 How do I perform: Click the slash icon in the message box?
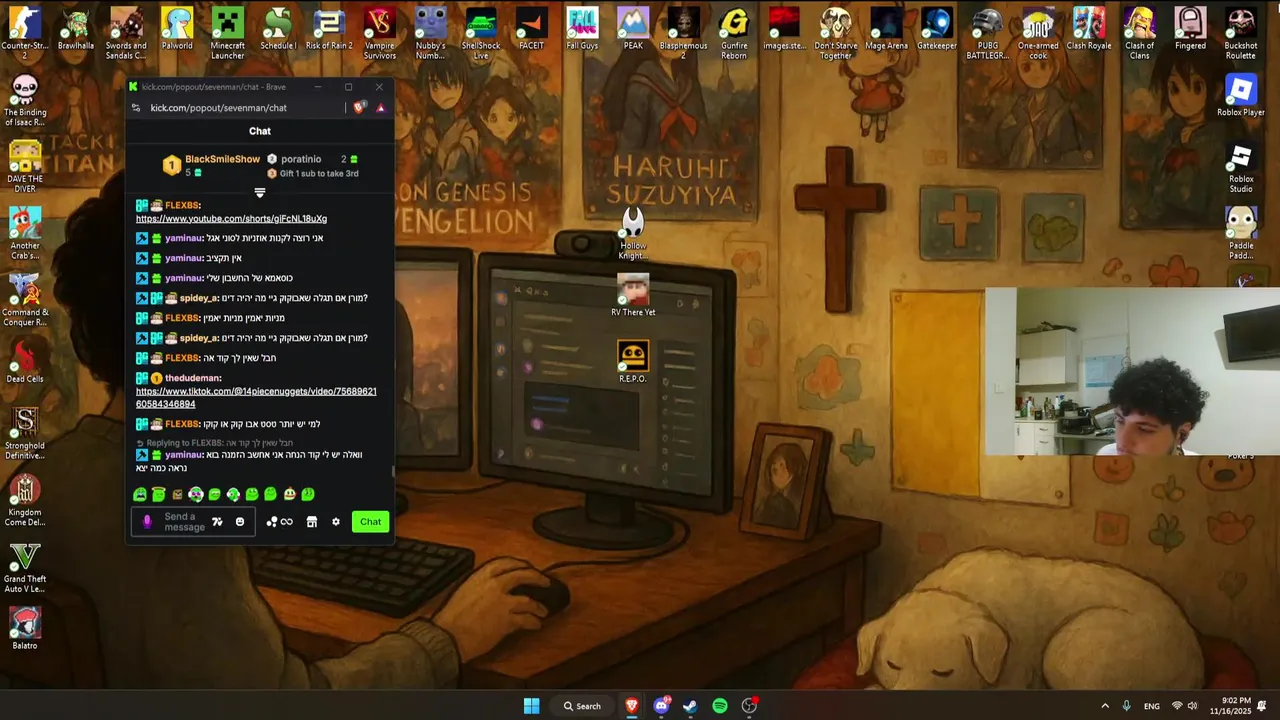pyautogui.click(x=217, y=521)
